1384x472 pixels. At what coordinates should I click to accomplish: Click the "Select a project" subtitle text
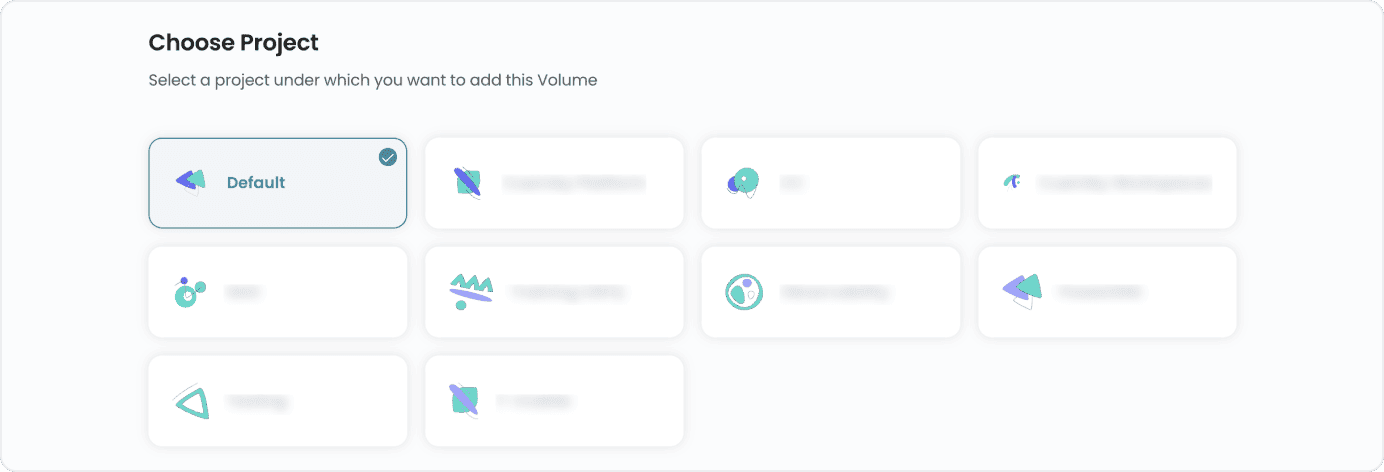tap(372, 80)
